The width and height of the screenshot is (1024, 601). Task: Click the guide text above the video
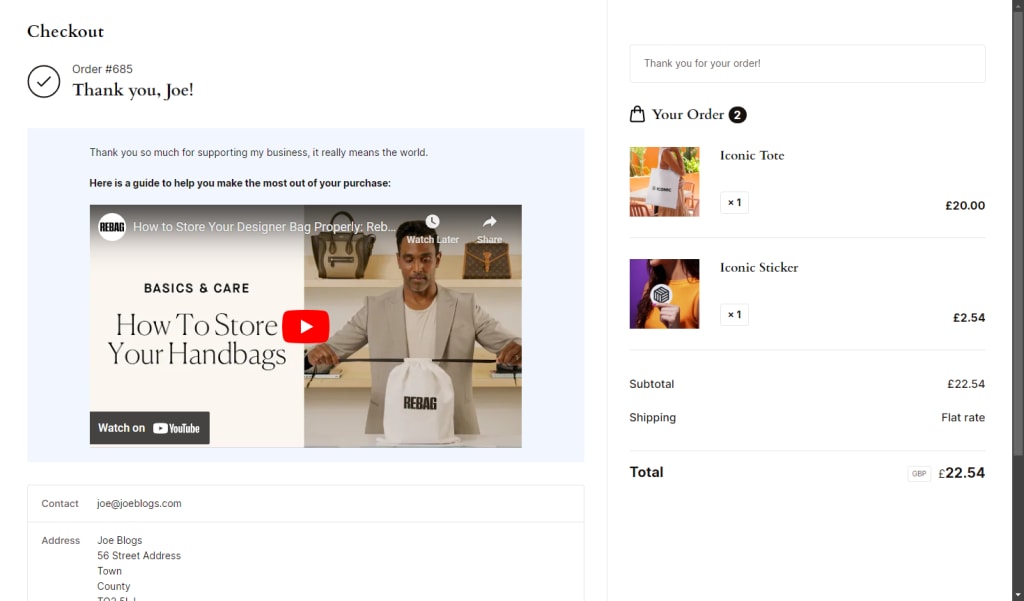(240, 184)
